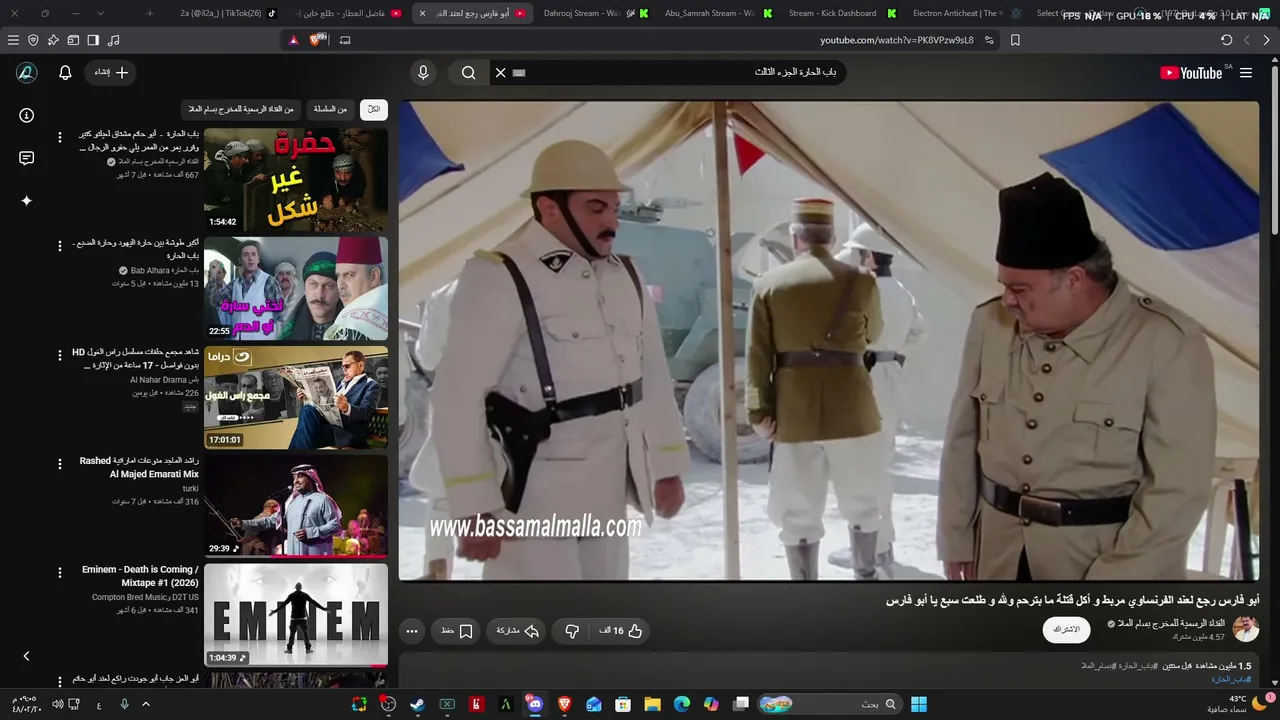
Task: Open a new browser tab
Action: [x=150, y=13]
